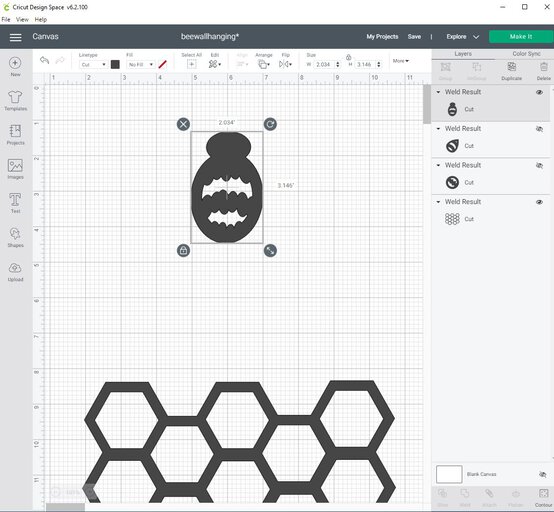Collapse the third Weld Result group
The height and width of the screenshot is (512, 554).
click(438, 165)
